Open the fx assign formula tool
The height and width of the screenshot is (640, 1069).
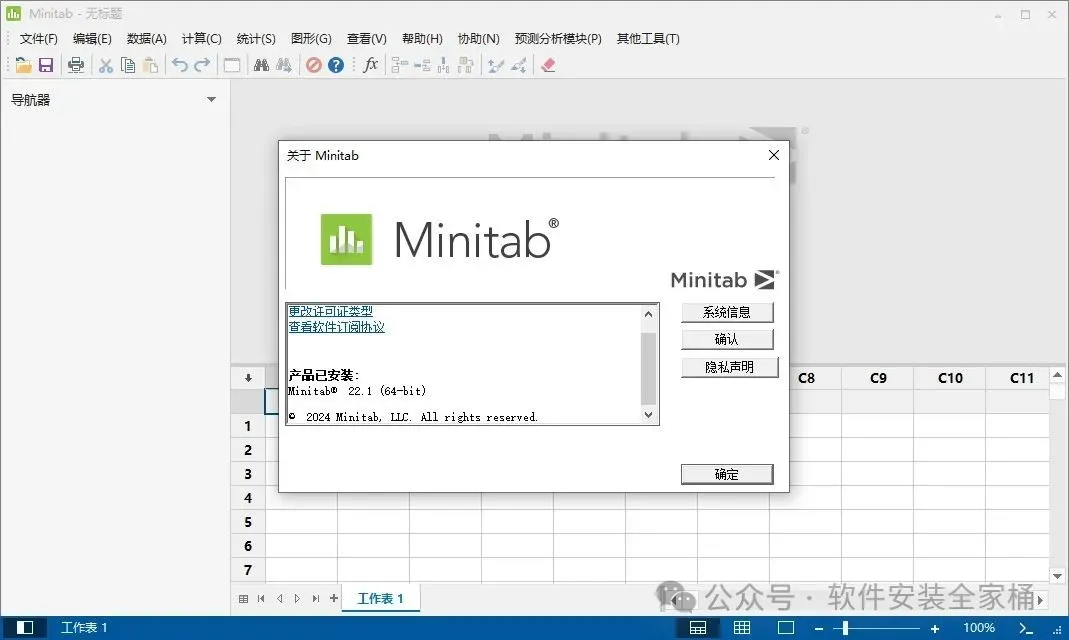370,65
